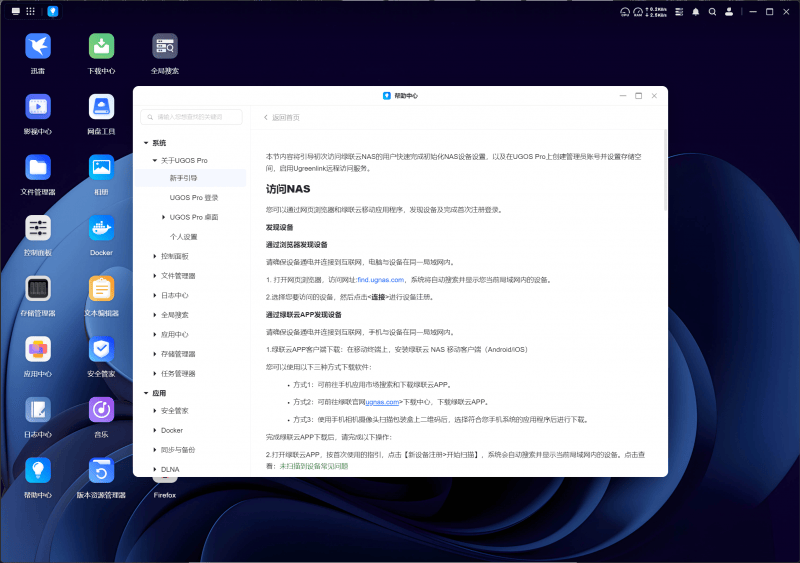This screenshot has width=800, height=563.
Task: Click the 通过浏览器发现设备 subheading
Action: 296,244
